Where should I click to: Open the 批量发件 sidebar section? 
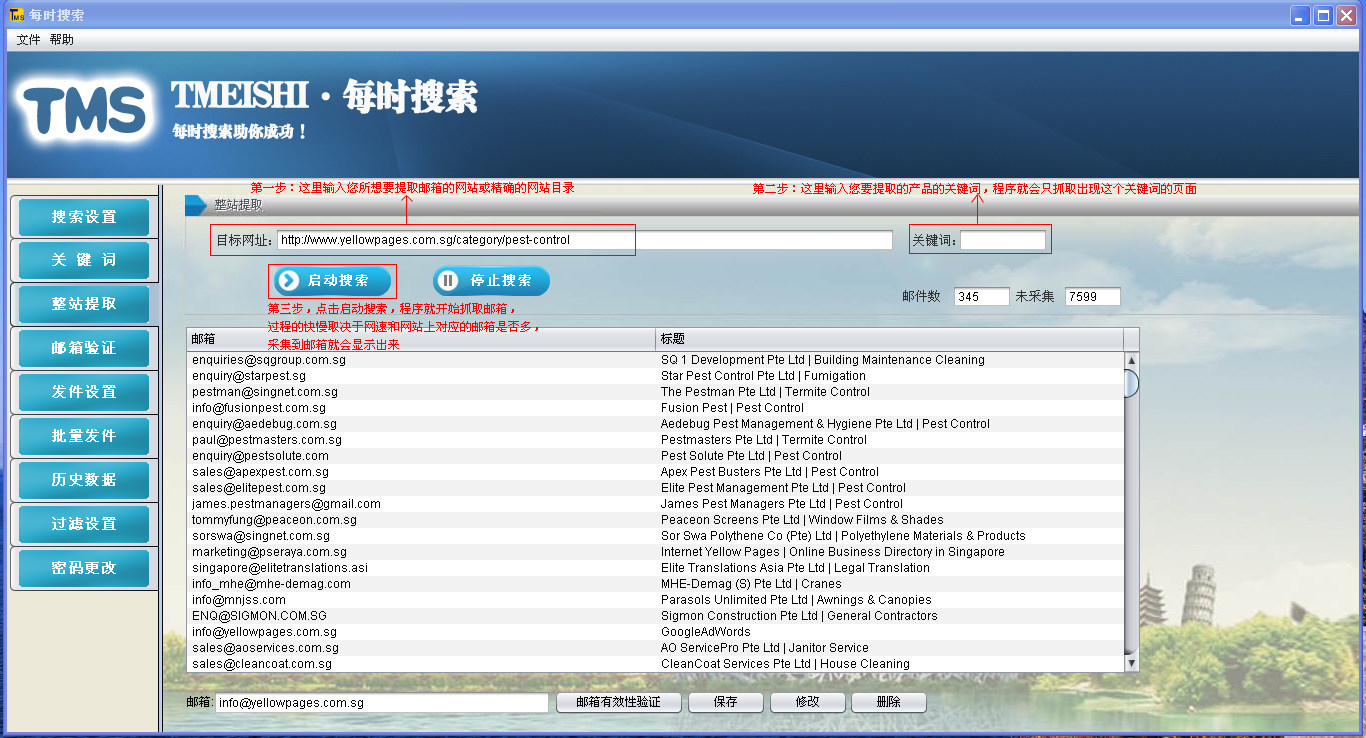tap(84, 436)
